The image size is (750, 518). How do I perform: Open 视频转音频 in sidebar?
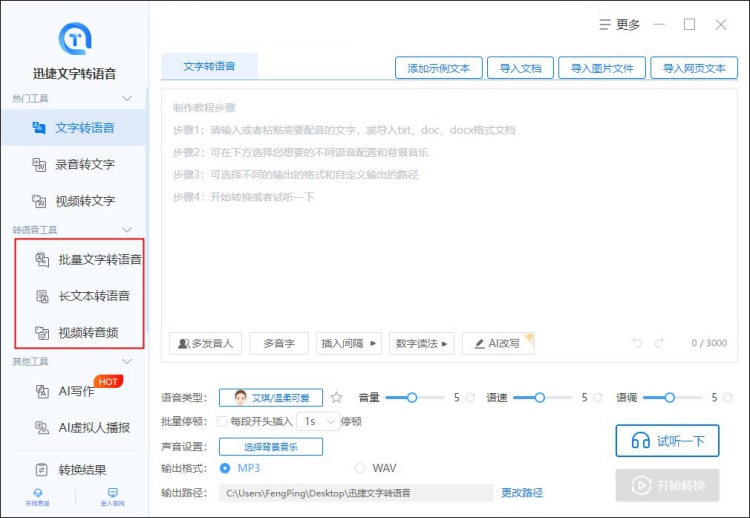coord(79,332)
